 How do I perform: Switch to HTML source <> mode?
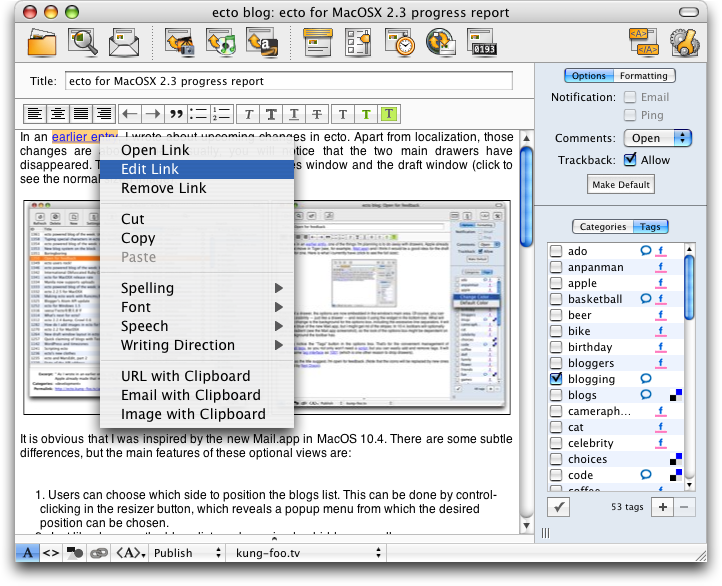(x=51, y=553)
